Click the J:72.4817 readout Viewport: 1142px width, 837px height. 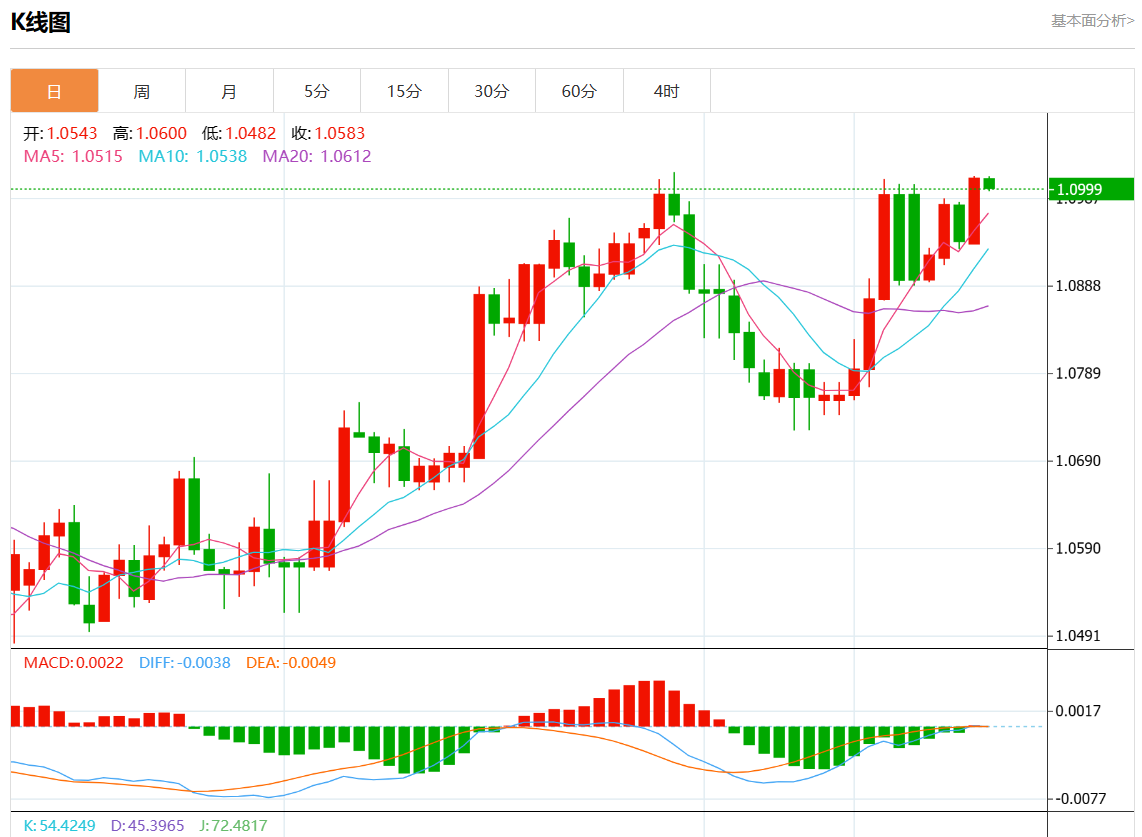233,825
